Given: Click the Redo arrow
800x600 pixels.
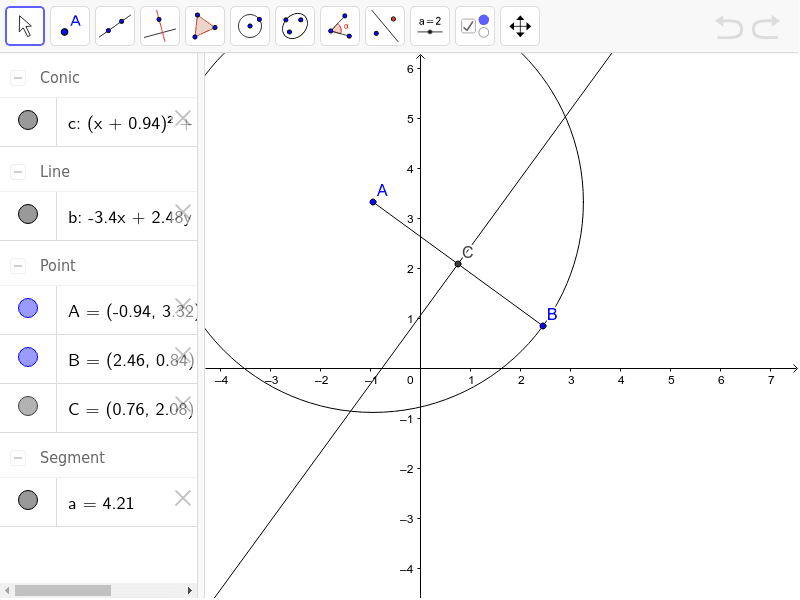Looking at the screenshot, I should tap(766, 27).
